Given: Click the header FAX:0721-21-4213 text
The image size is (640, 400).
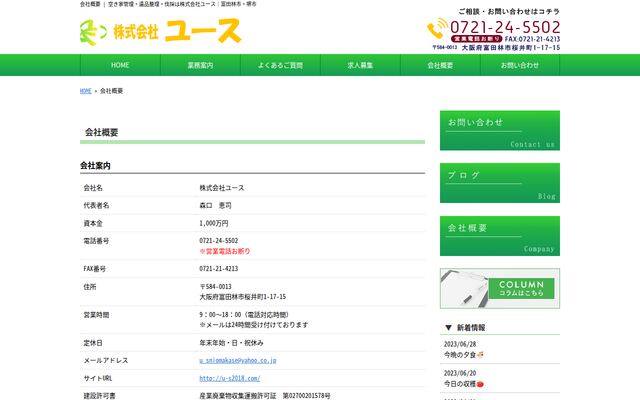Looking at the screenshot, I should [x=532, y=39].
